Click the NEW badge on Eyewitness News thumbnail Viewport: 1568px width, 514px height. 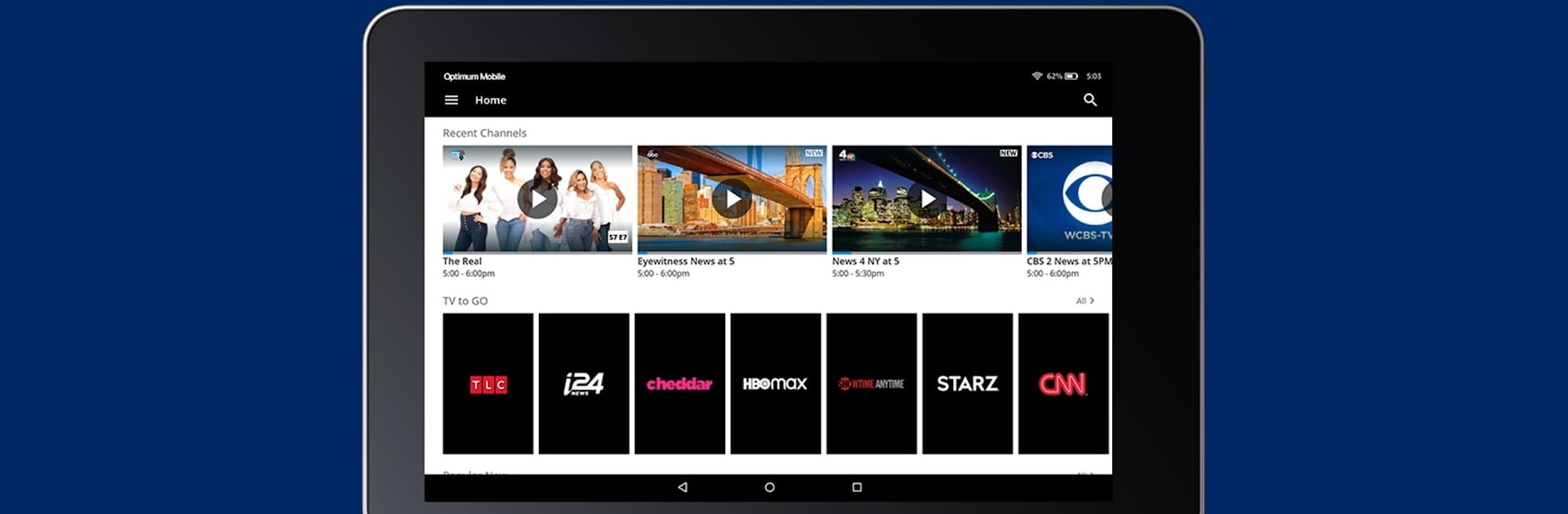814,153
